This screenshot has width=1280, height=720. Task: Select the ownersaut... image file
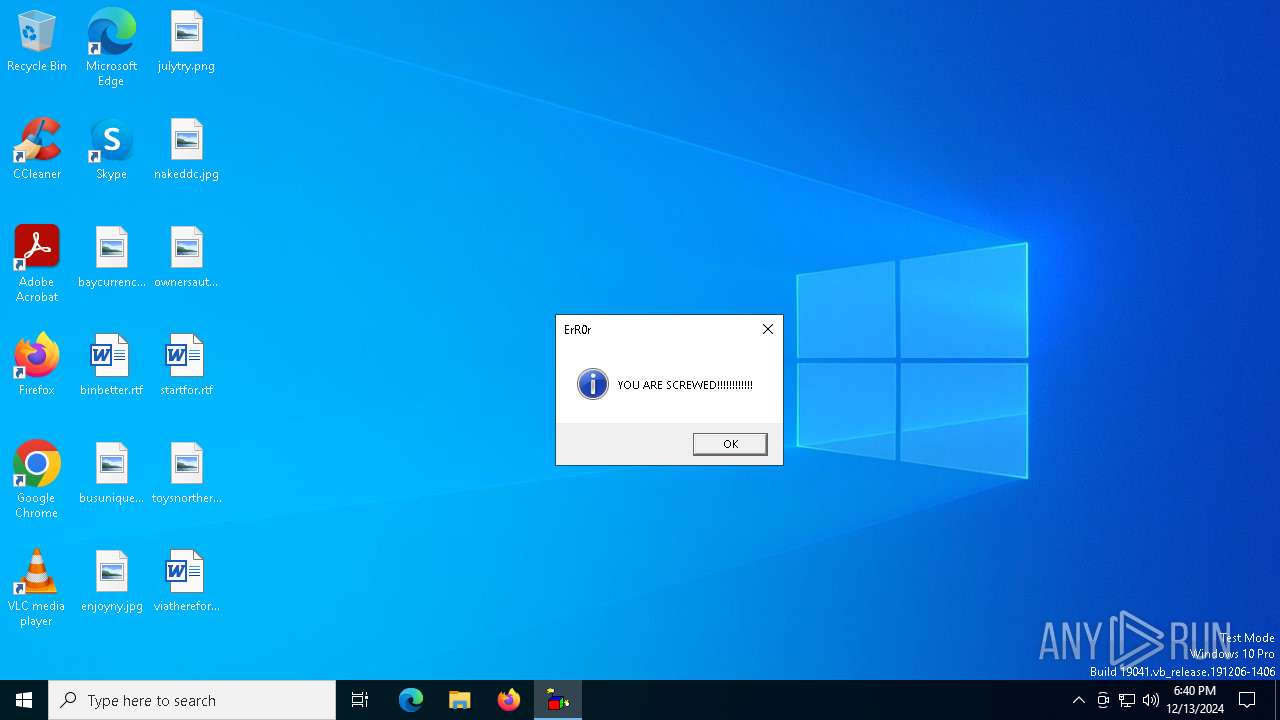[186, 258]
